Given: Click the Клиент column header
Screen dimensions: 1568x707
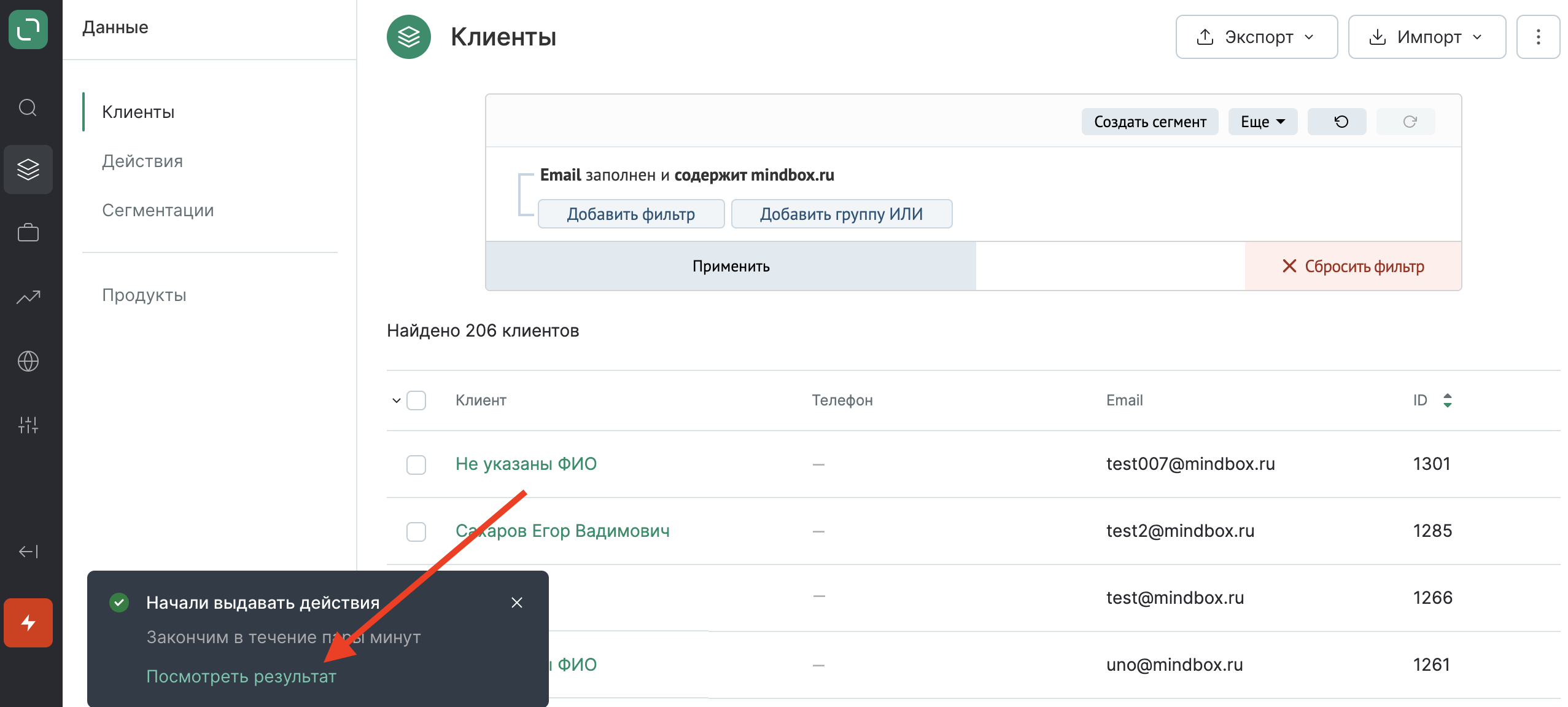Looking at the screenshot, I should 481,400.
